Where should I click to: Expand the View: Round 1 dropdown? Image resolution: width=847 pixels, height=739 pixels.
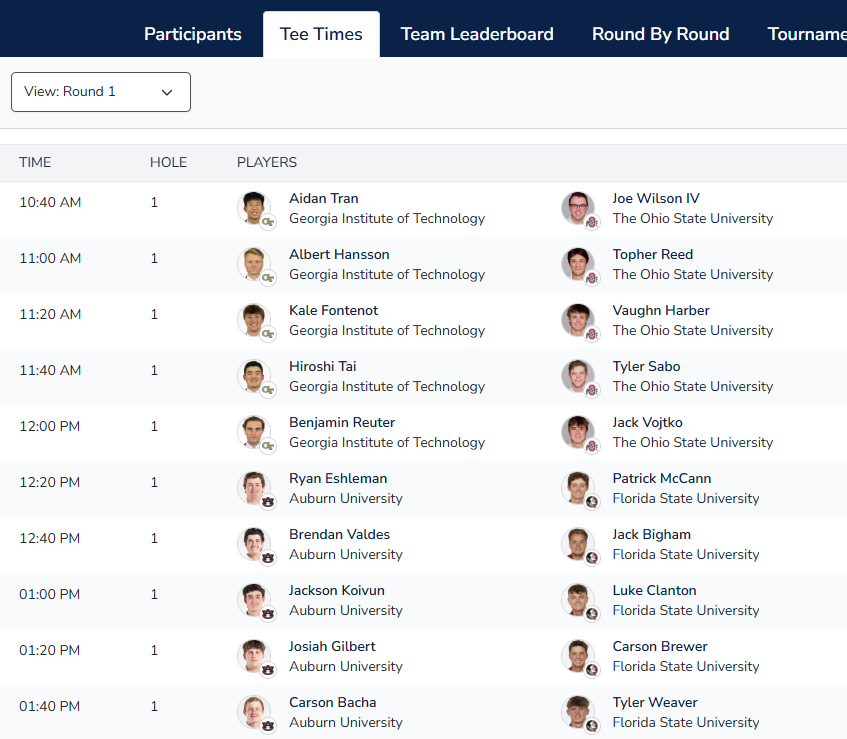(101, 92)
